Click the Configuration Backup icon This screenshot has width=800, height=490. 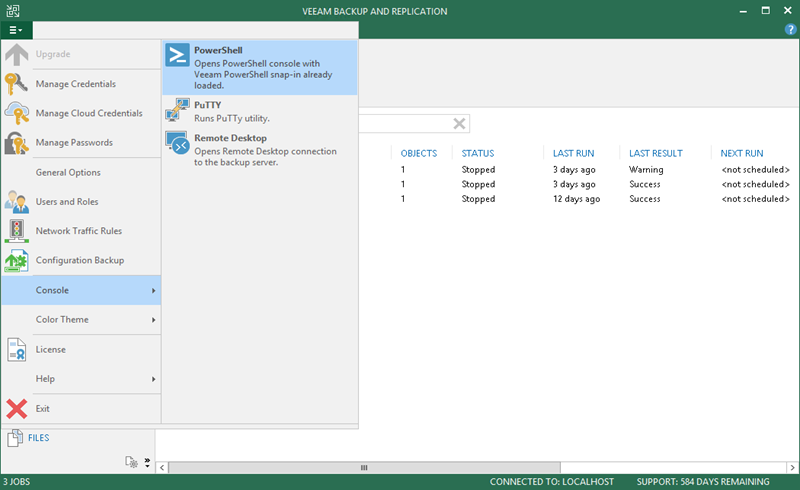tap(17, 260)
